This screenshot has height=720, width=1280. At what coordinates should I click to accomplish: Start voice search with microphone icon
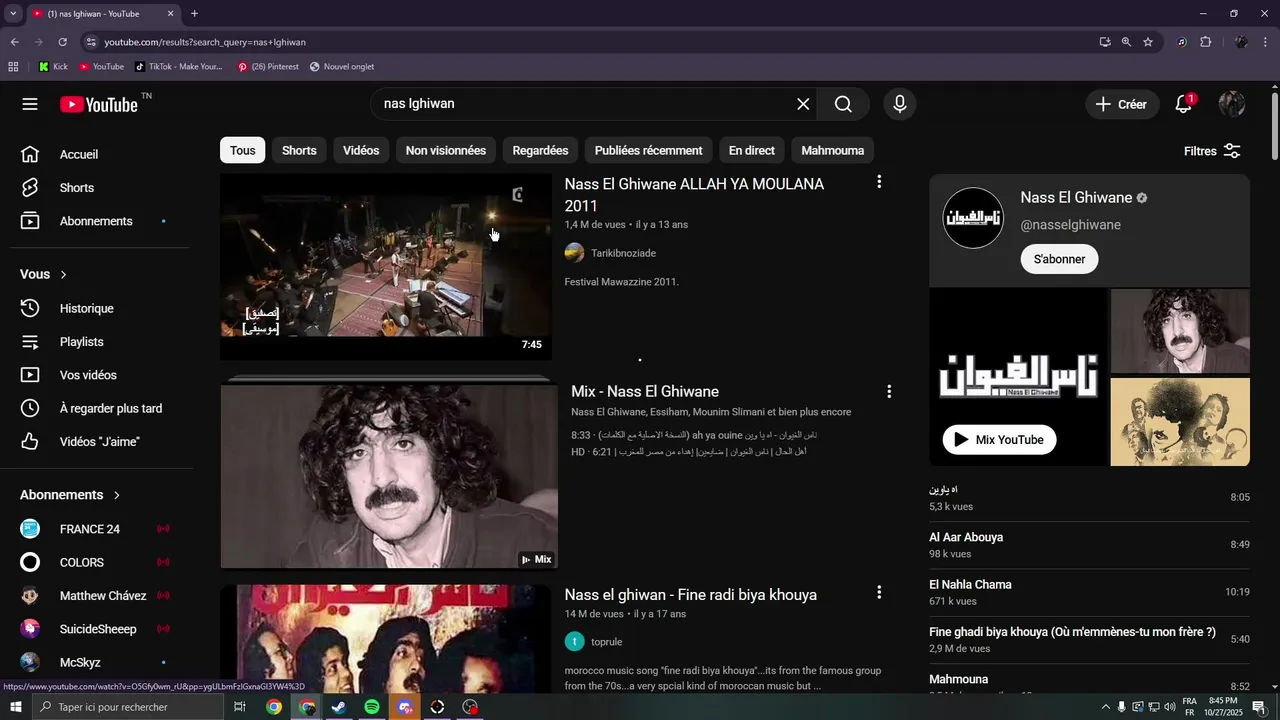pos(900,104)
